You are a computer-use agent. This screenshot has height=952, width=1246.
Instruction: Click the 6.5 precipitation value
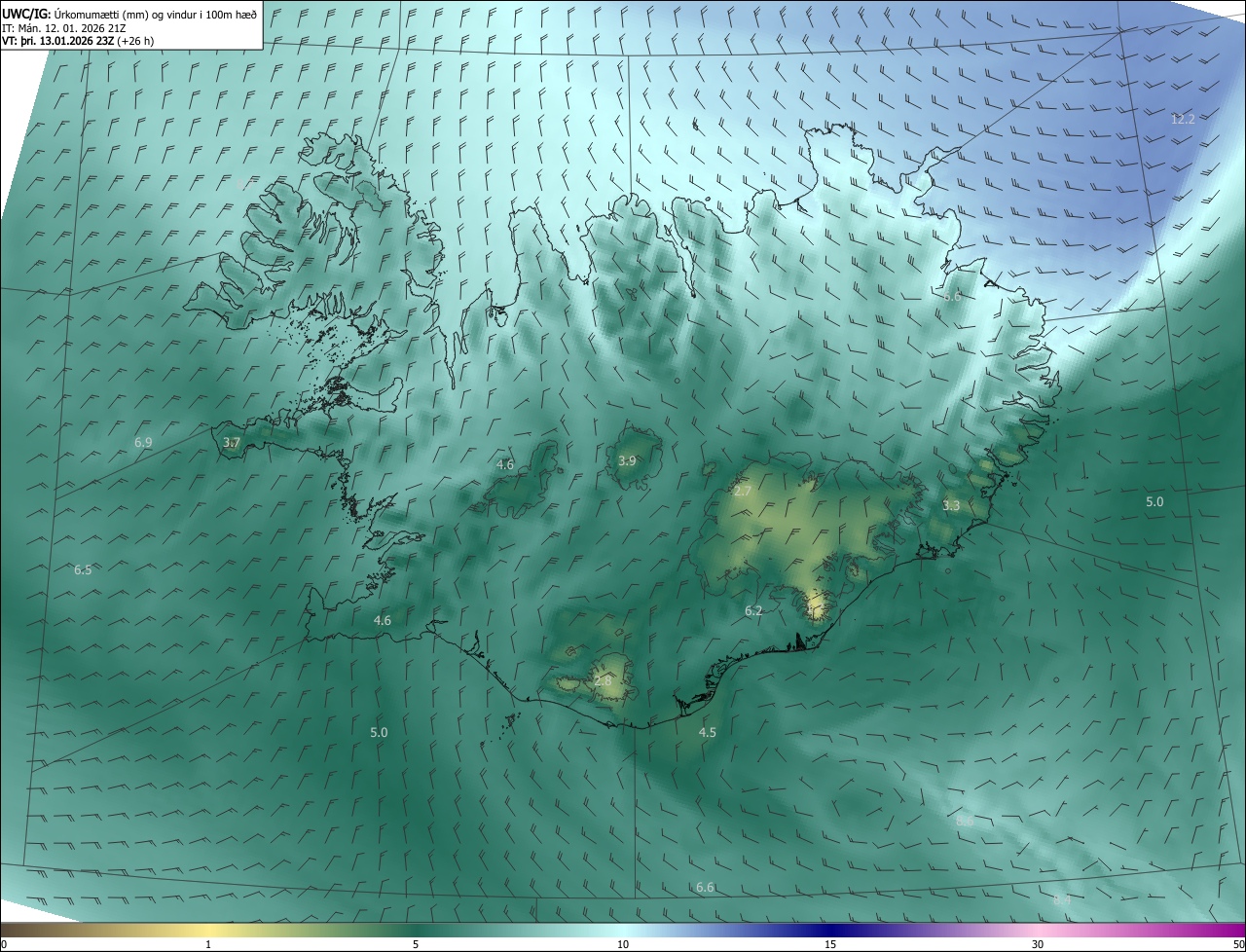pyautogui.click(x=83, y=569)
